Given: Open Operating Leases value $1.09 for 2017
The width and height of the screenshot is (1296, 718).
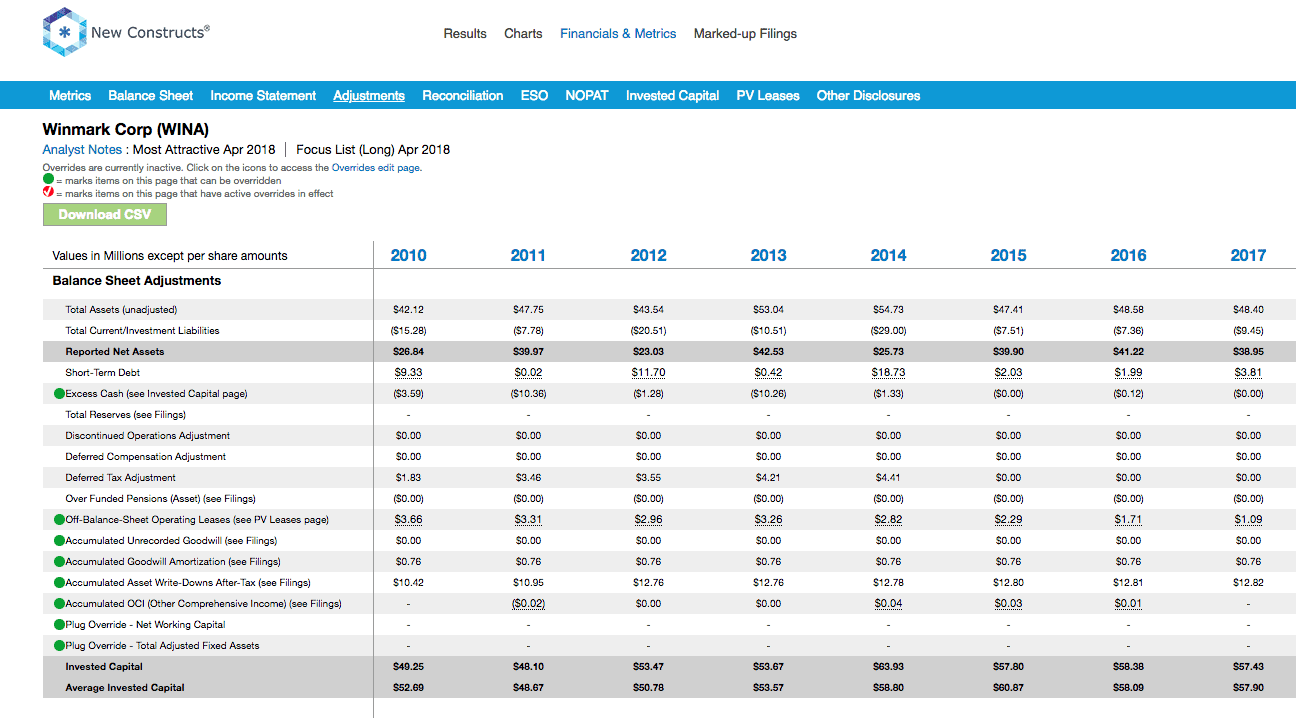Looking at the screenshot, I should coord(1248,520).
